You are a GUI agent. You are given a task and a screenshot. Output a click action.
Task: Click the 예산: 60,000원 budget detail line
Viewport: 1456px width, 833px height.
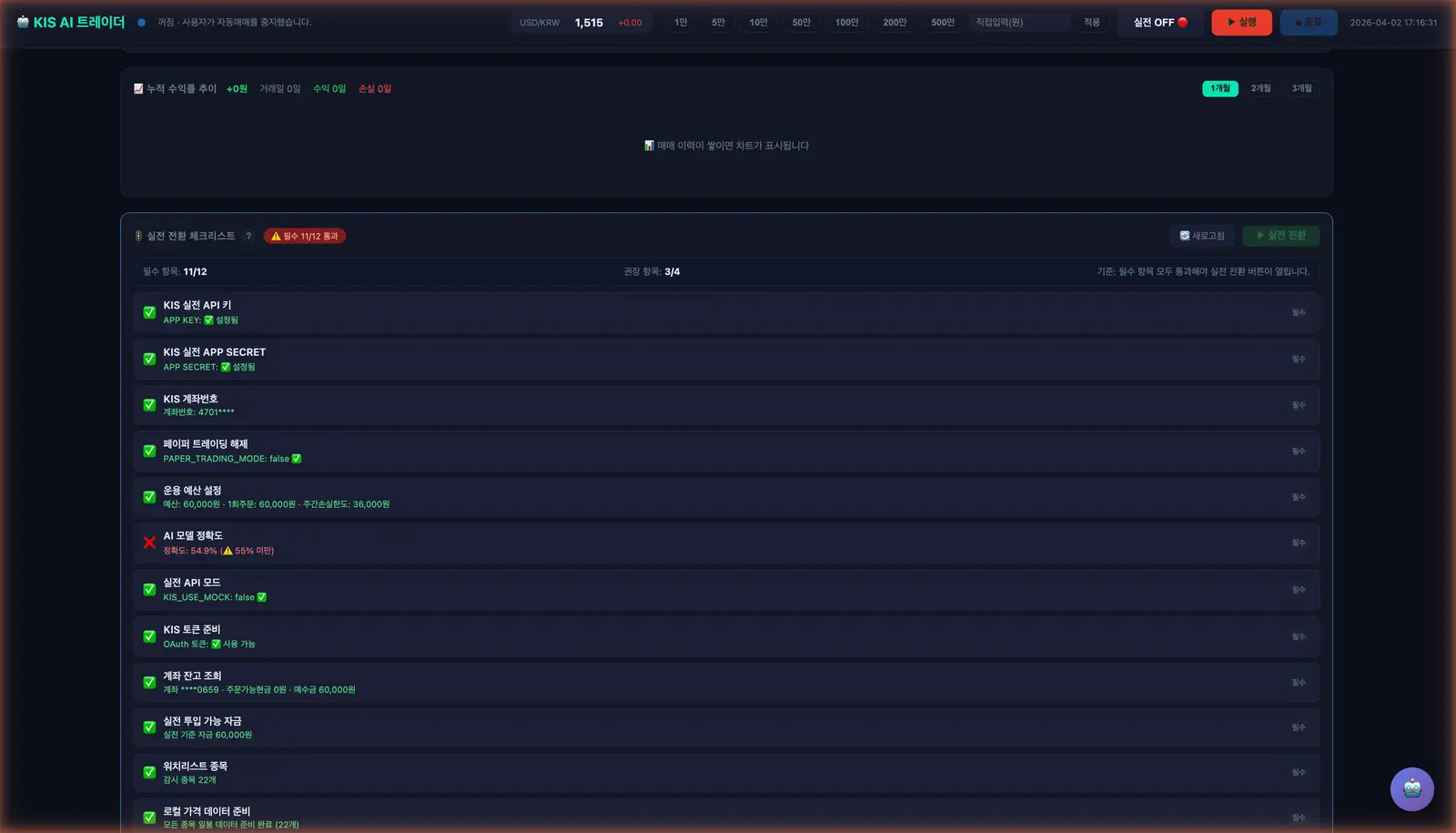[x=276, y=504]
